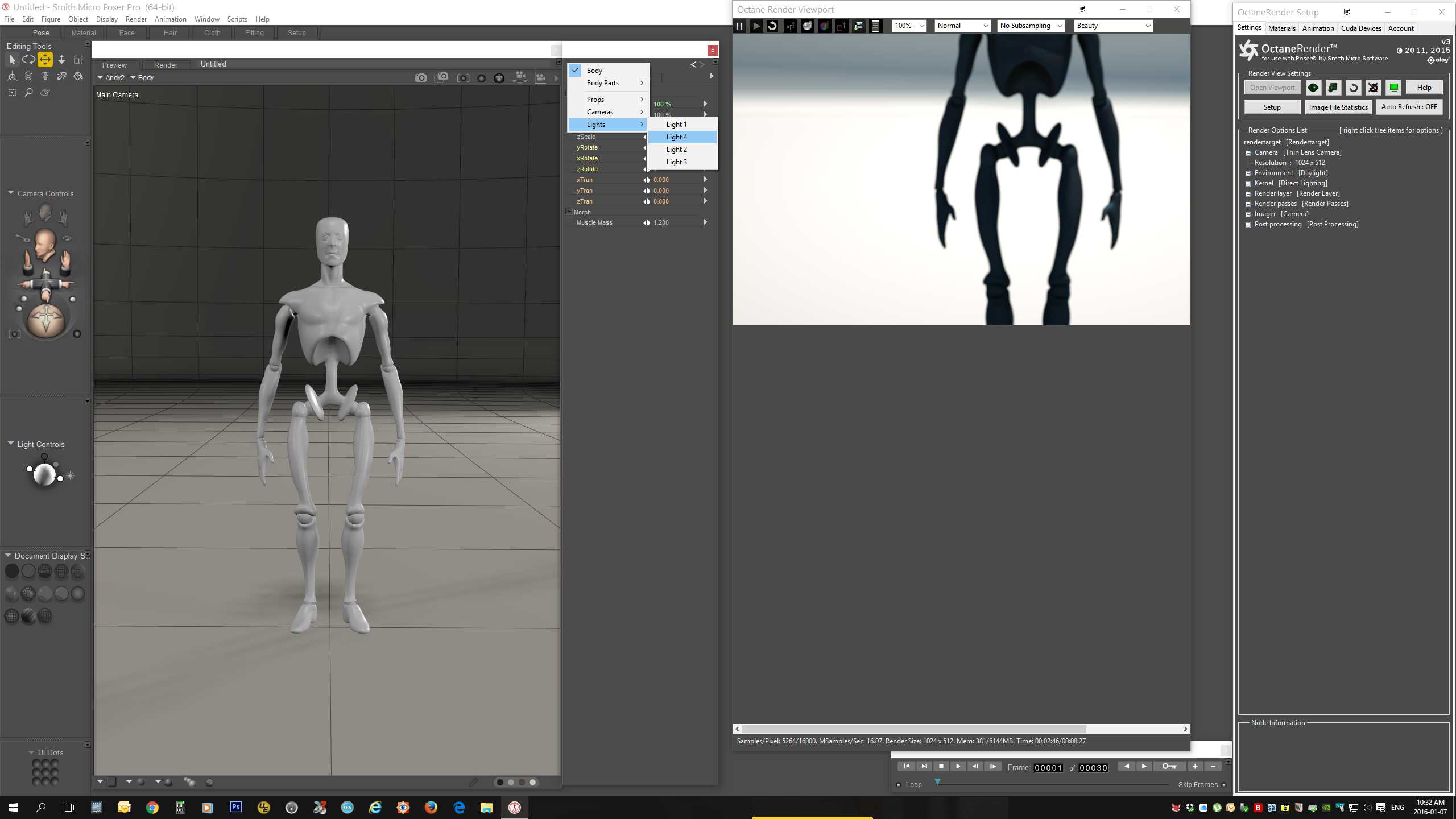Restart the Octane render with refresh icon
Image resolution: width=1456 pixels, height=819 pixels.
point(772,26)
